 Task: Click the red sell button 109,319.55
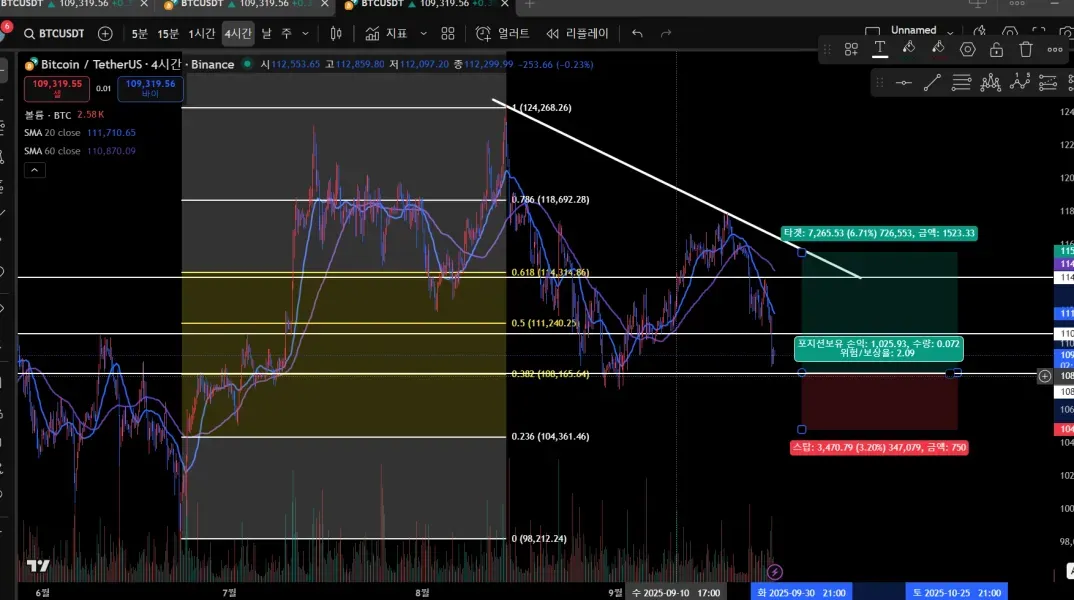[x=57, y=88]
